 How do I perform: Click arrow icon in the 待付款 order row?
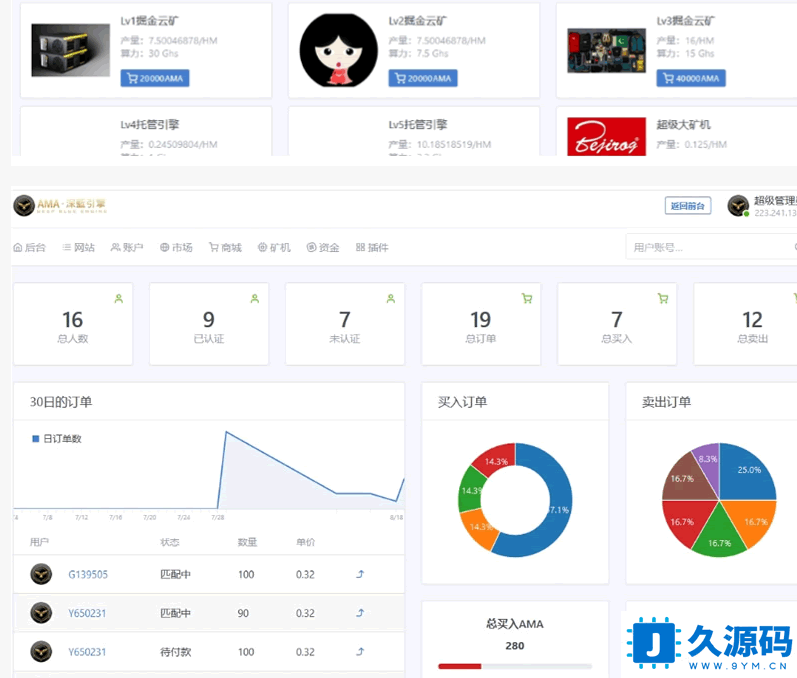[360, 652]
